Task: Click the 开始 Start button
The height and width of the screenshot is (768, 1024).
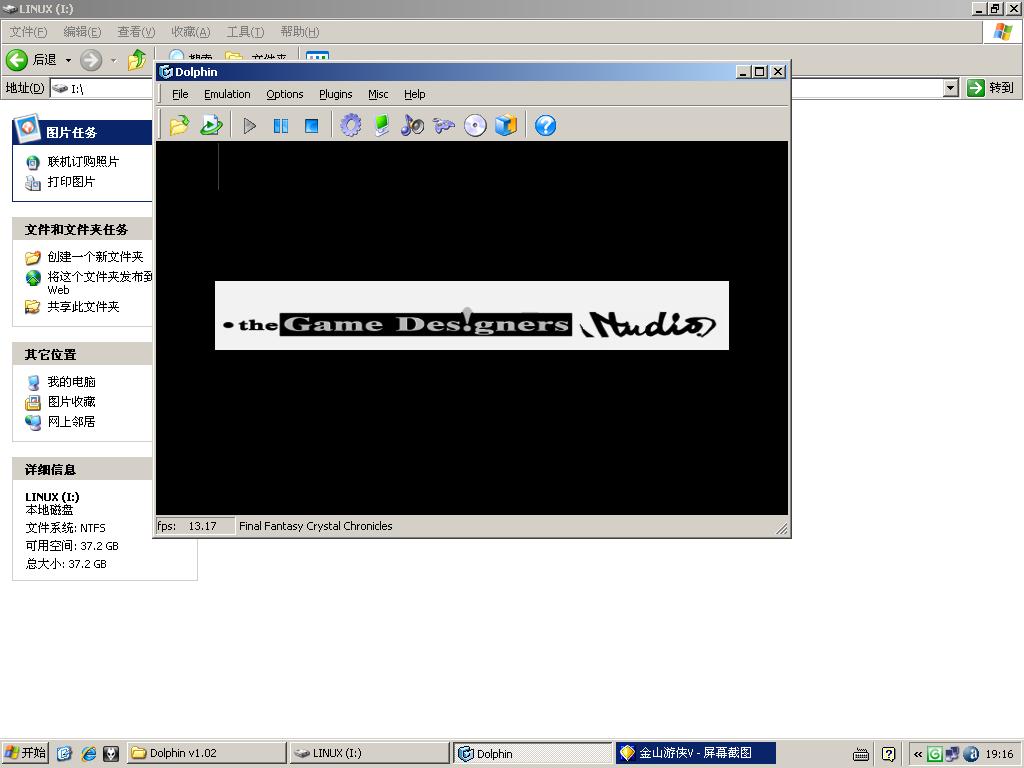Action: 25,753
